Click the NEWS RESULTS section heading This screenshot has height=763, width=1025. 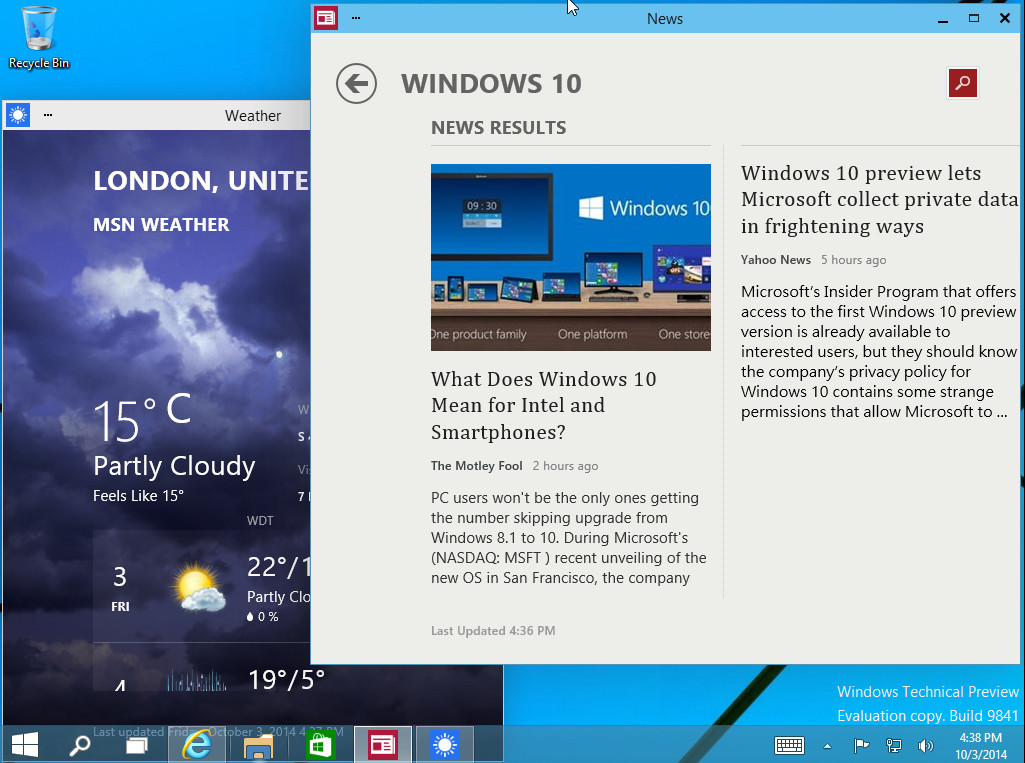(x=499, y=127)
